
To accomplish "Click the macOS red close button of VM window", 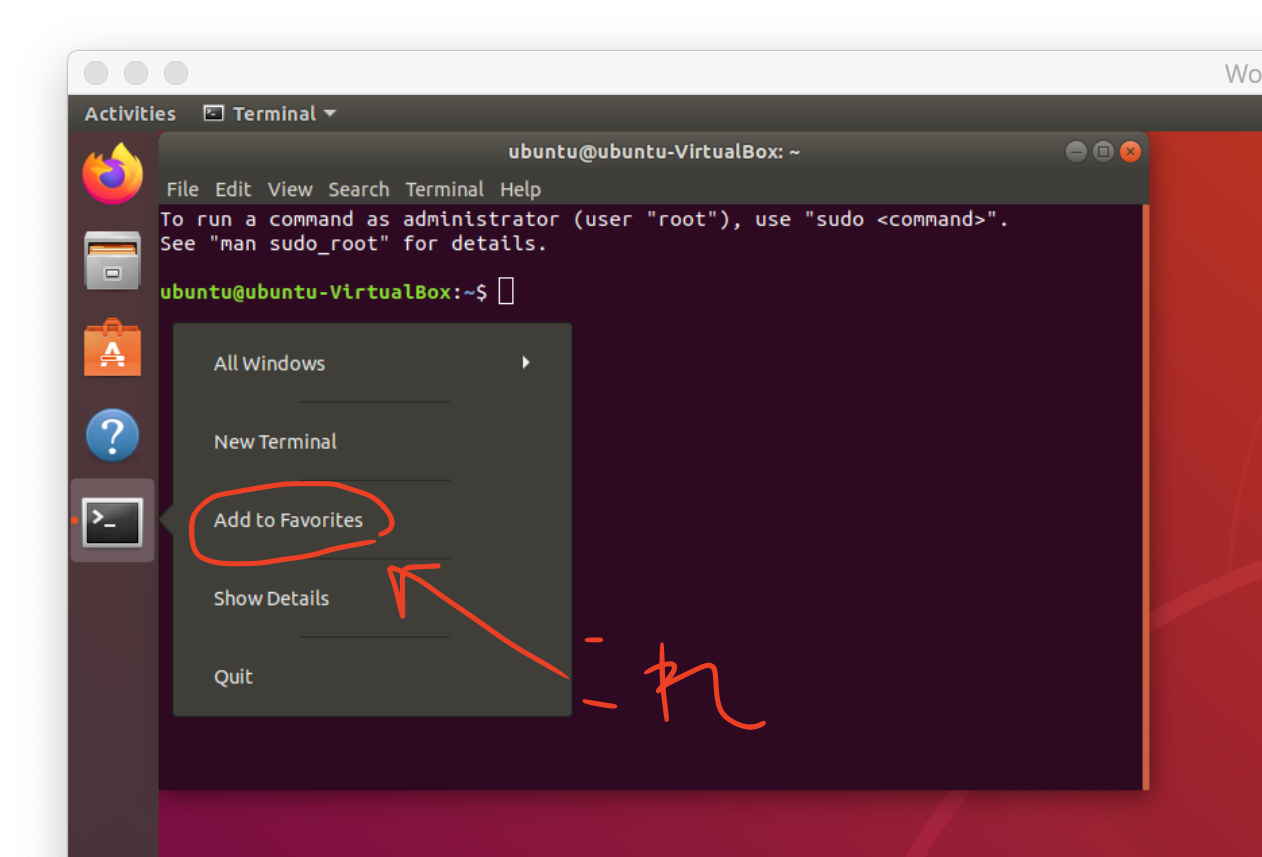I will (96, 73).
